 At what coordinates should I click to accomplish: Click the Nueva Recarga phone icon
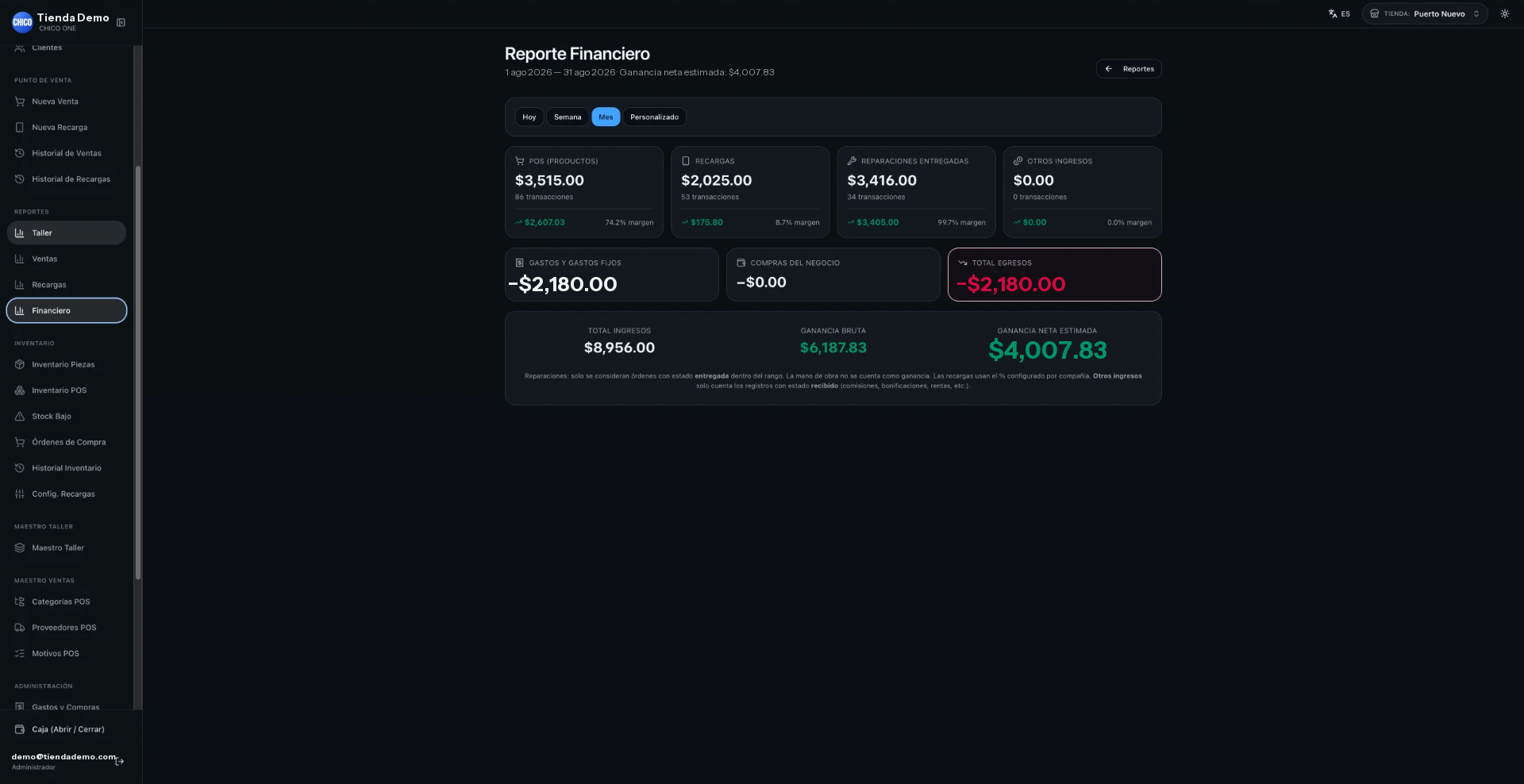pos(20,128)
